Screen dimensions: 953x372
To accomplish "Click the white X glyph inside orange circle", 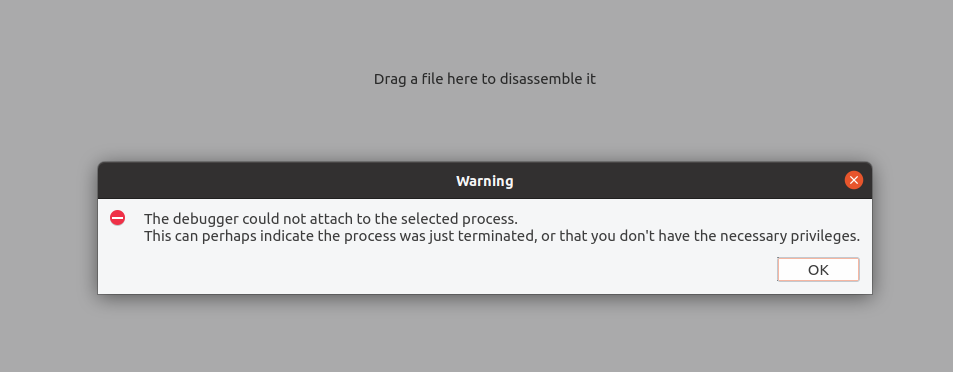I will click(854, 180).
